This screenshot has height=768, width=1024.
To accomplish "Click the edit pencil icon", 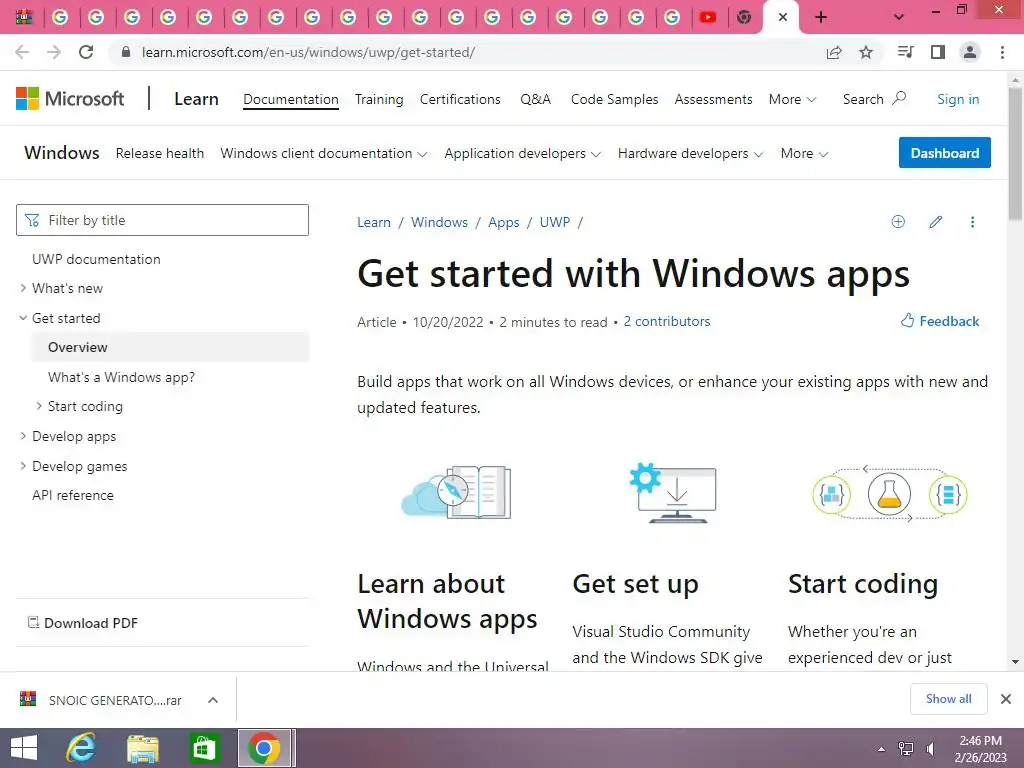I will [935, 222].
